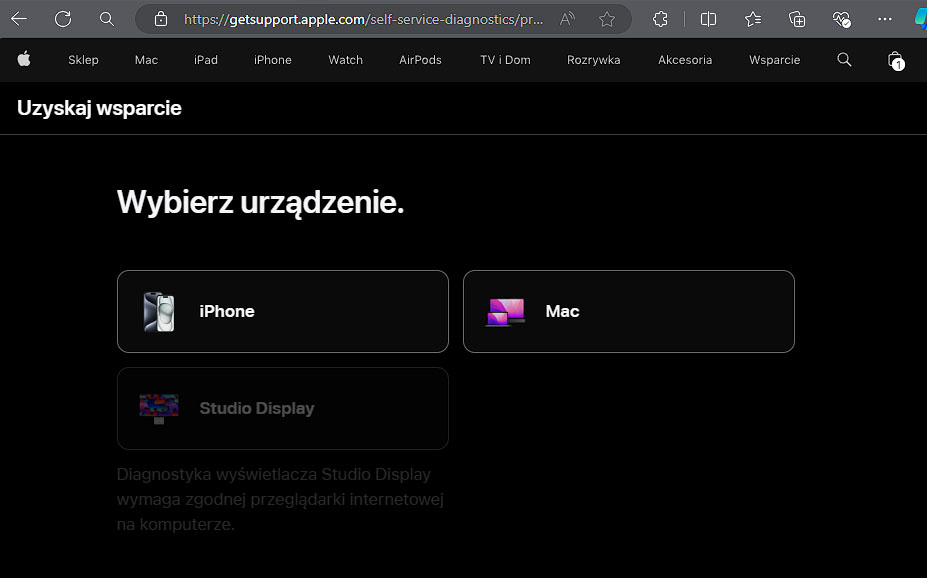Image resolution: width=927 pixels, height=578 pixels.
Task: Open the Rozrywka navigation item
Action: tap(594, 60)
